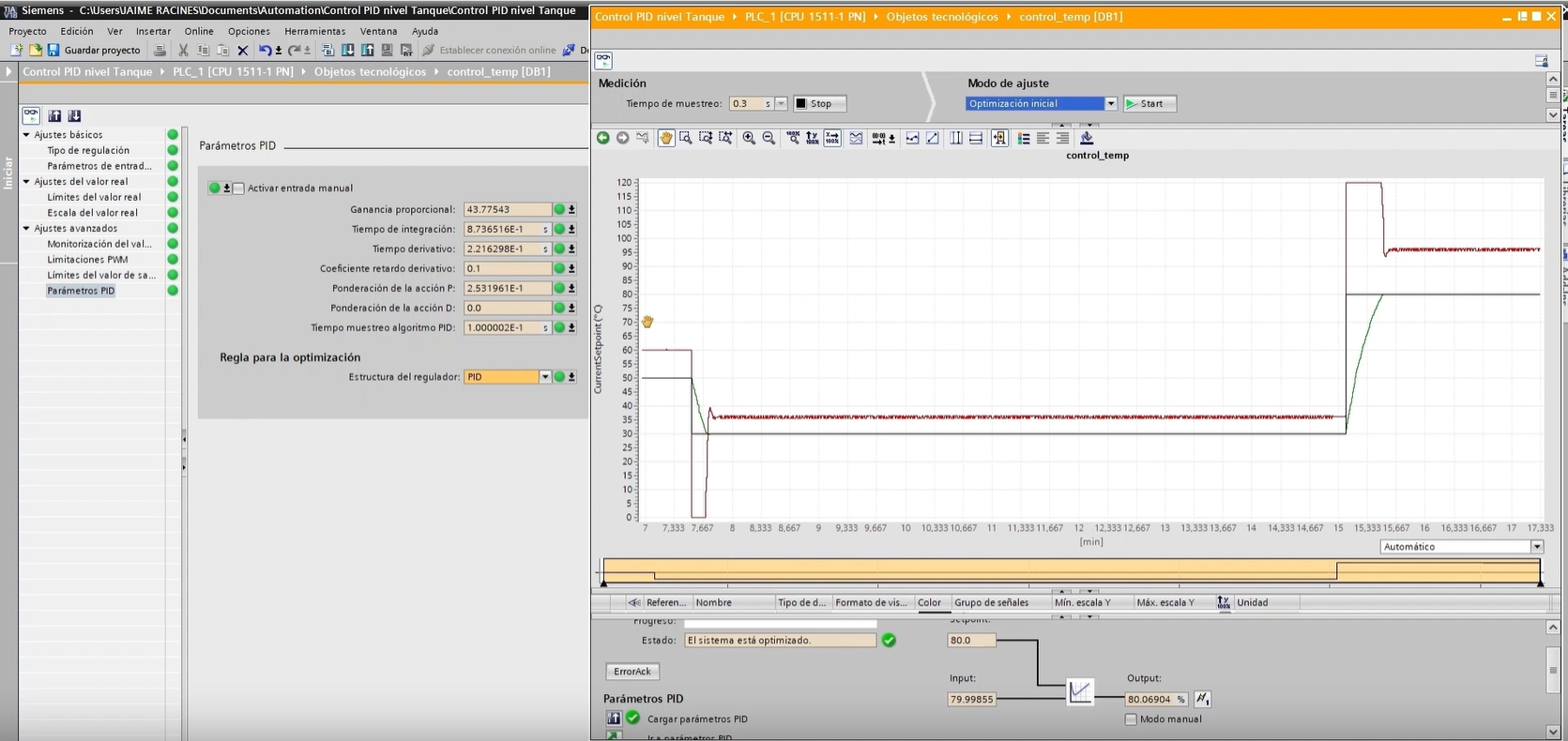Undo last action arrow icon
The height and width of the screenshot is (741, 1568).
pos(266,50)
